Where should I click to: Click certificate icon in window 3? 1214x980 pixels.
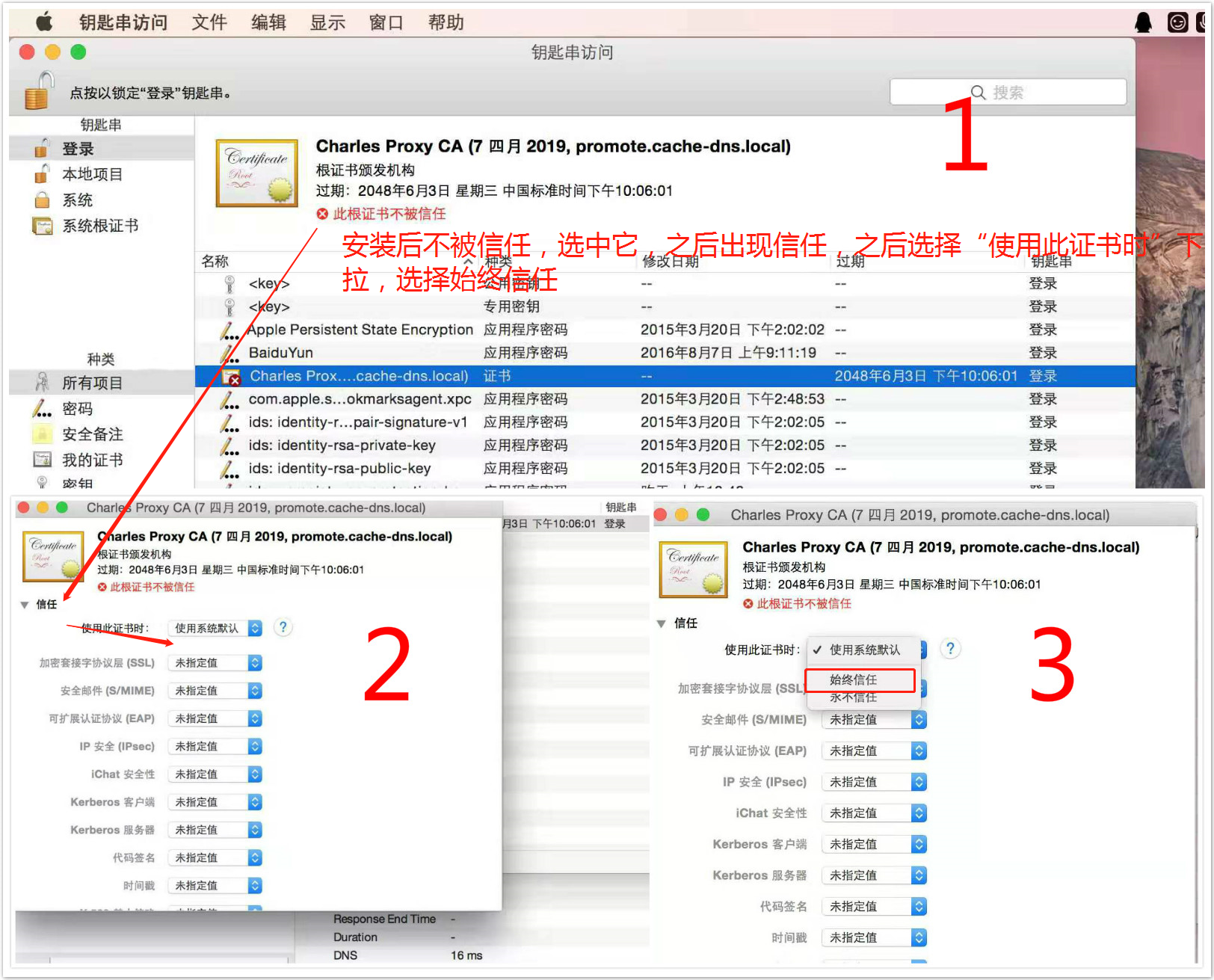pos(693,570)
